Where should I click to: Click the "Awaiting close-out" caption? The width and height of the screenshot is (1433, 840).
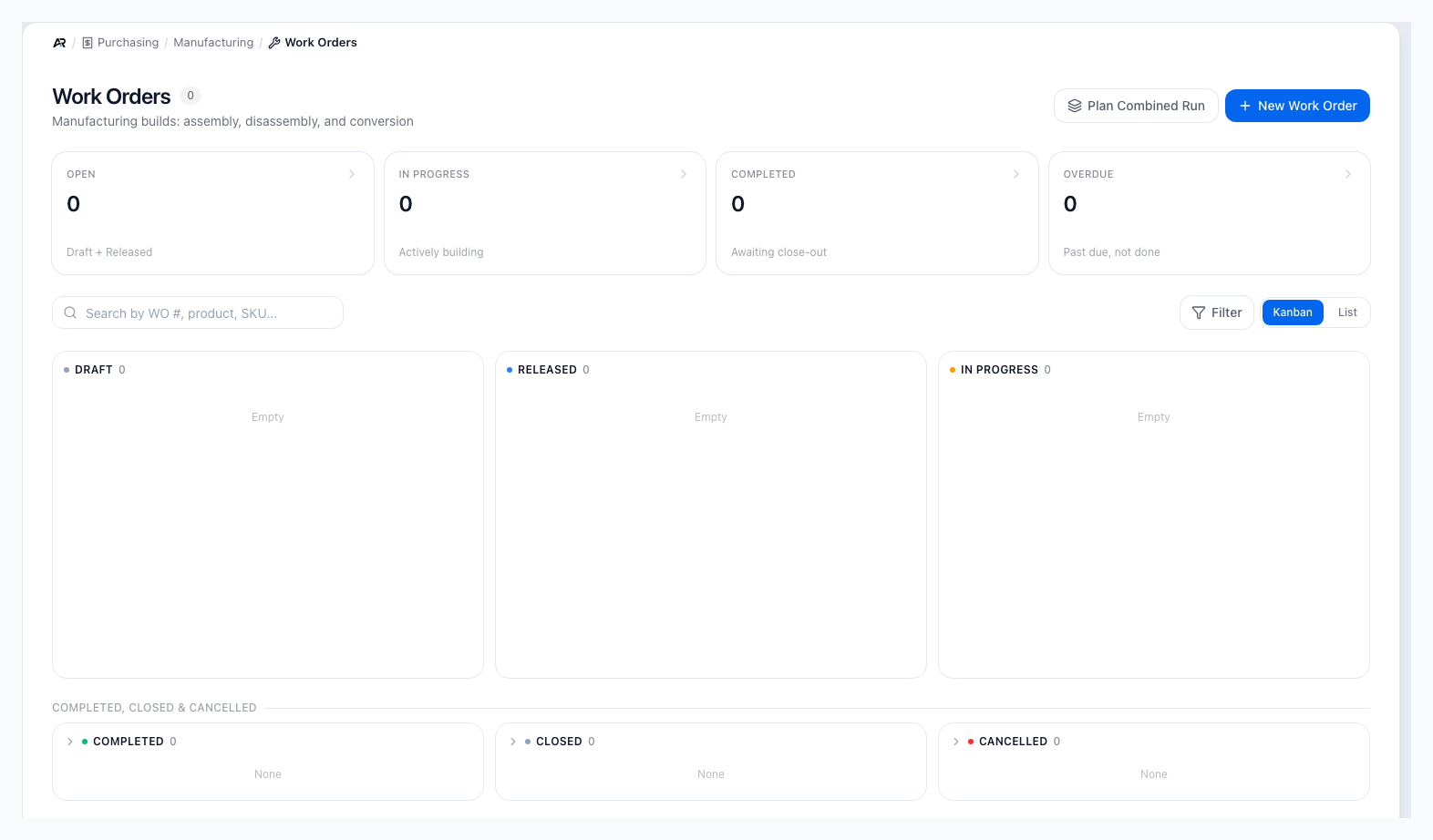[778, 252]
